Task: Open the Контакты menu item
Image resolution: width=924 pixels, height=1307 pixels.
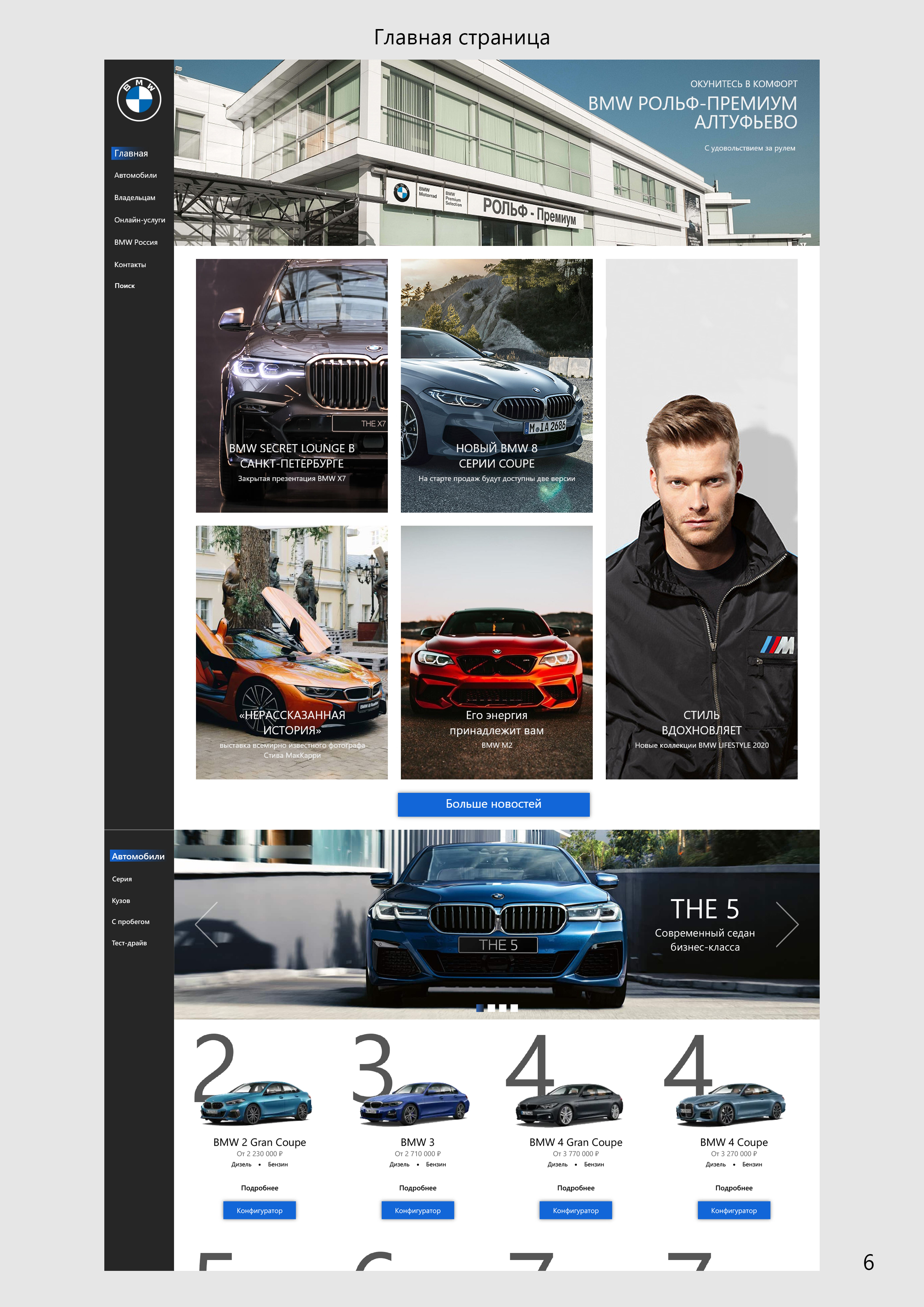Action: coord(130,265)
